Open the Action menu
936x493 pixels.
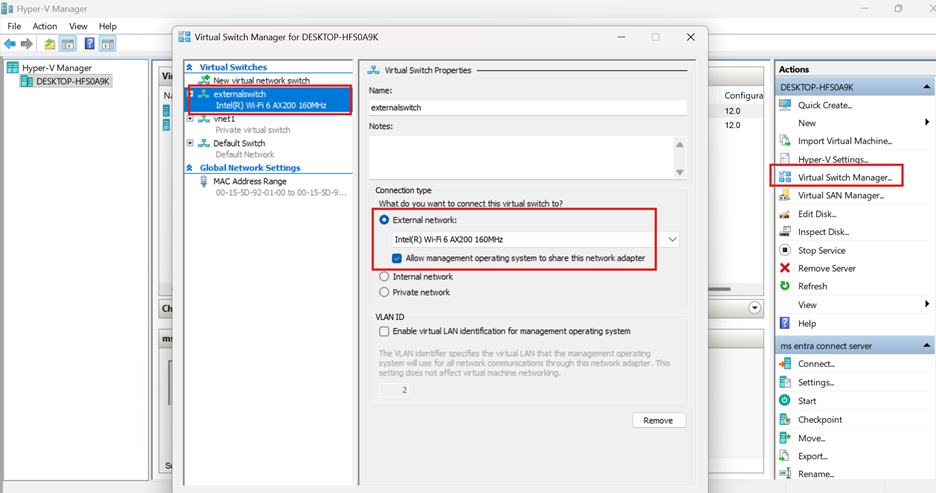[x=44, y=26]
